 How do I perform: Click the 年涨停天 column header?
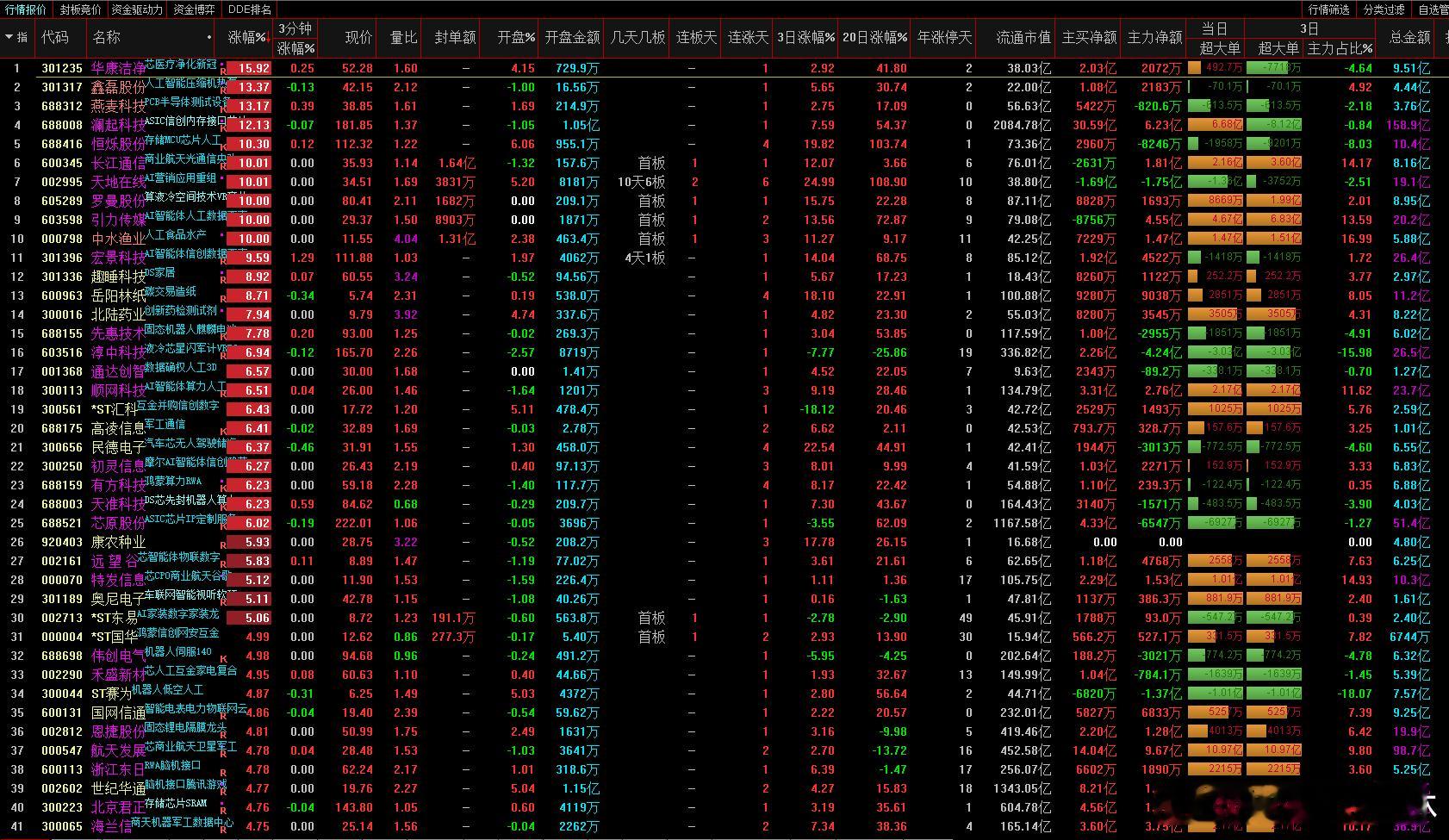click(944, 37)
